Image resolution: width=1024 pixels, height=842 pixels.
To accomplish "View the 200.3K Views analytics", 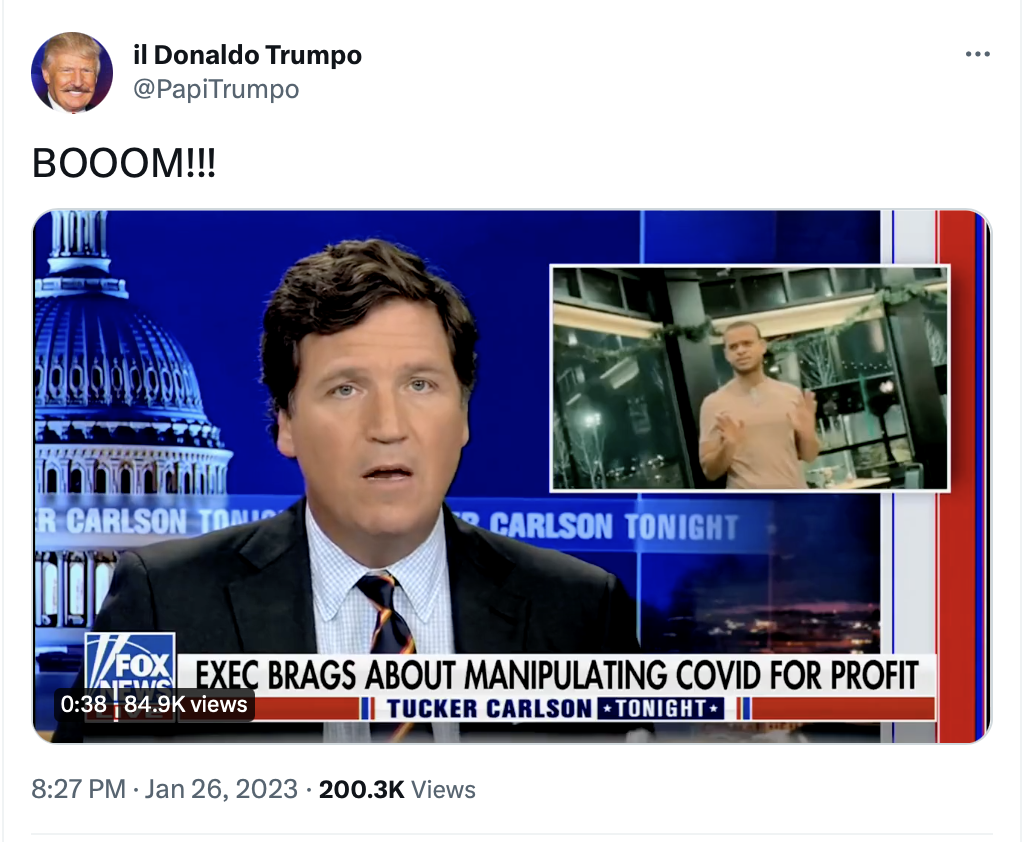I will pos(397,789).
